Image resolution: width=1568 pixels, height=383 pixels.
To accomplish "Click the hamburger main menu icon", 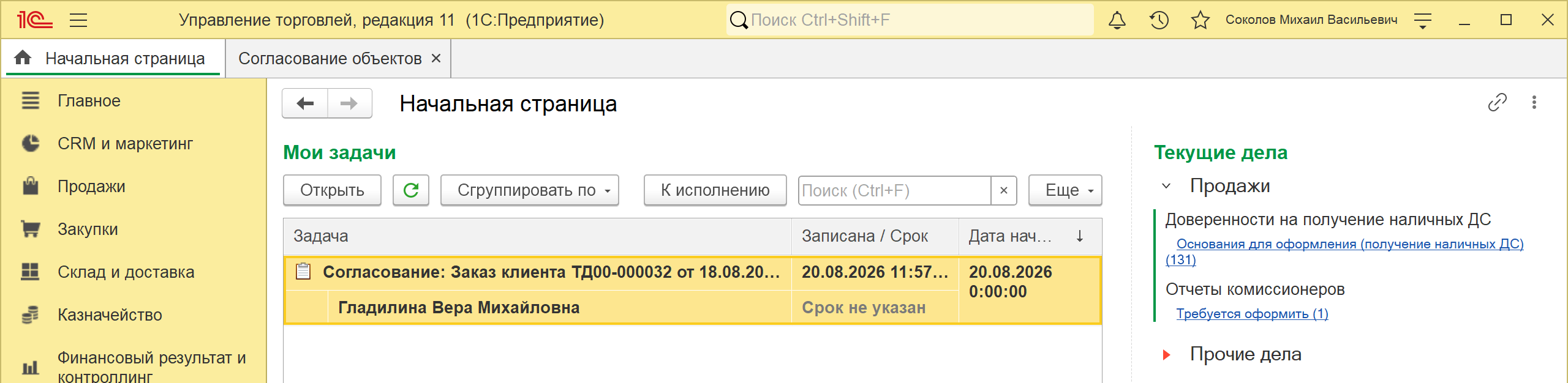I will click(x=78, y=20).
